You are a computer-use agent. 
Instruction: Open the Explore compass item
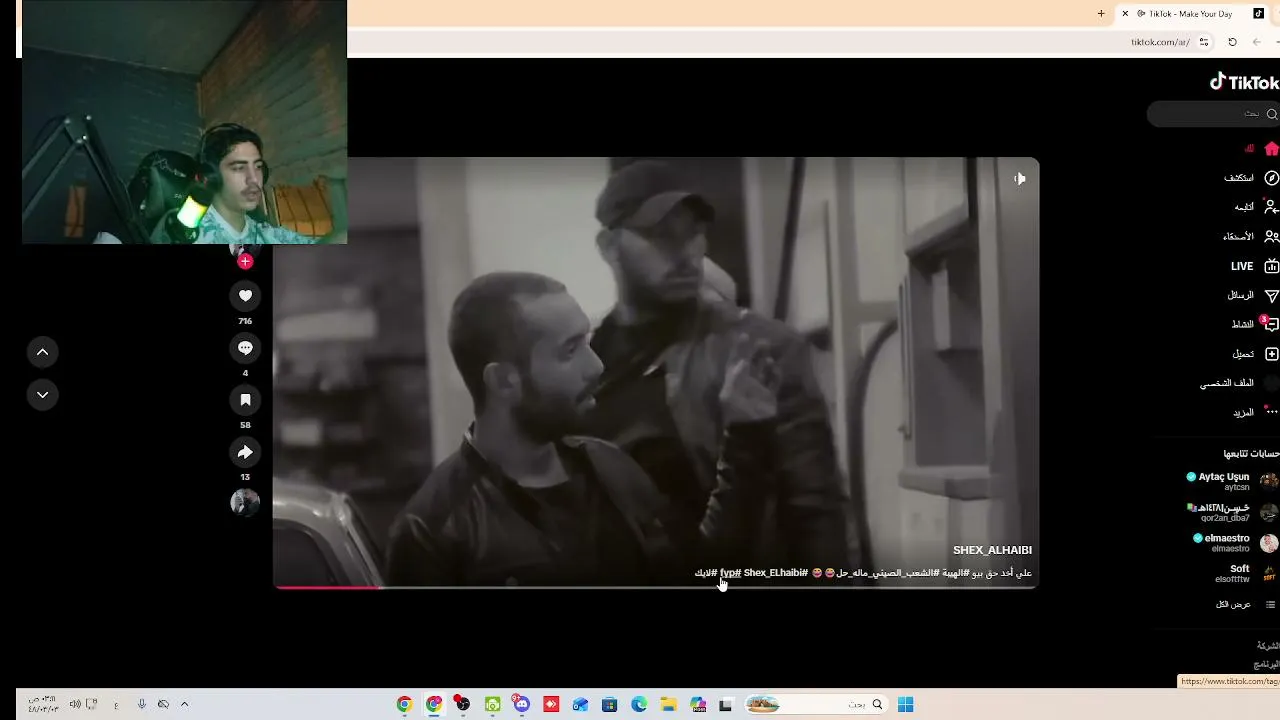(x=1251, y=178)
